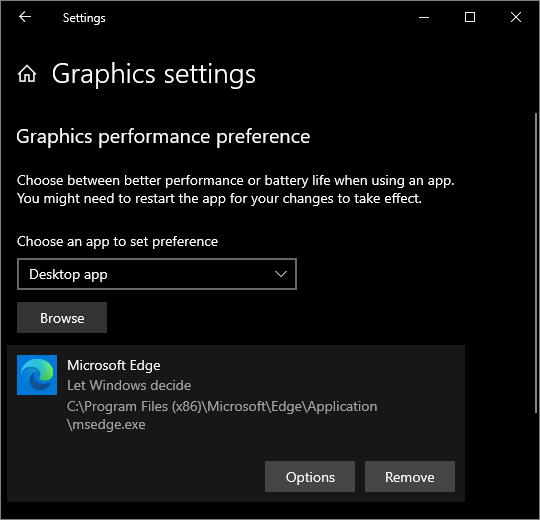Click the 'Choose an app to set preference' label
Image resolution: width=540 pixels, height=520 pixels.
(x=117, y=242)
